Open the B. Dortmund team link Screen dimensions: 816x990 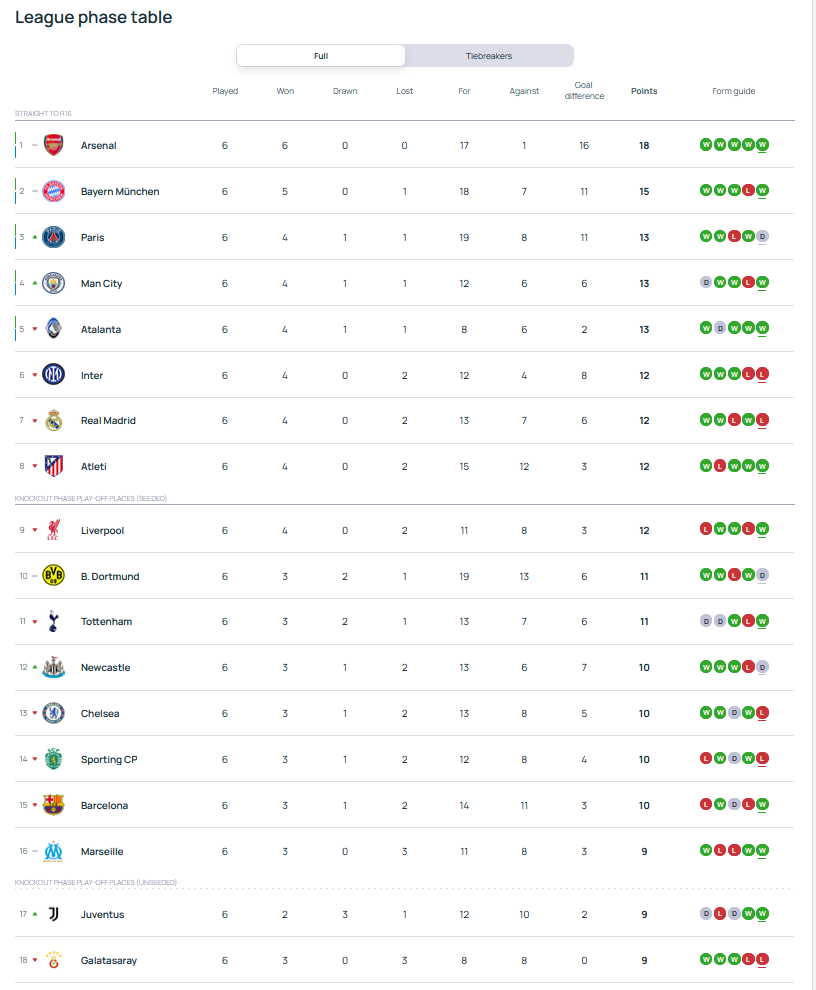point(110,576)
